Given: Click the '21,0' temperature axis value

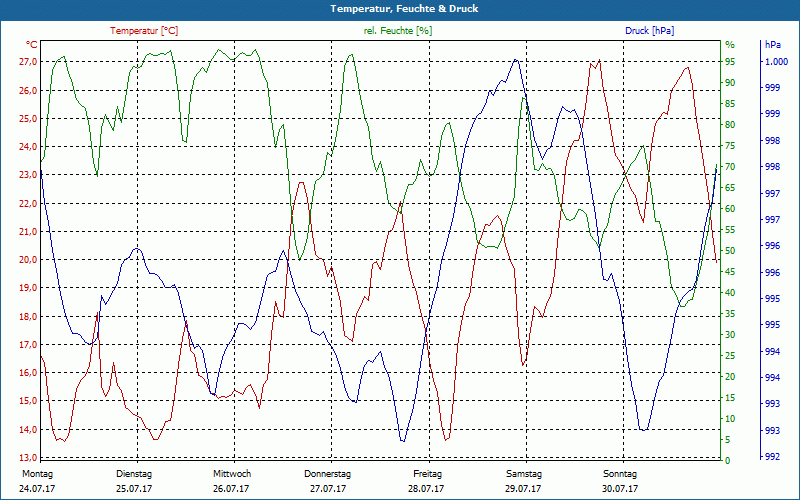Looking at the screenshot, I should 28,232.
